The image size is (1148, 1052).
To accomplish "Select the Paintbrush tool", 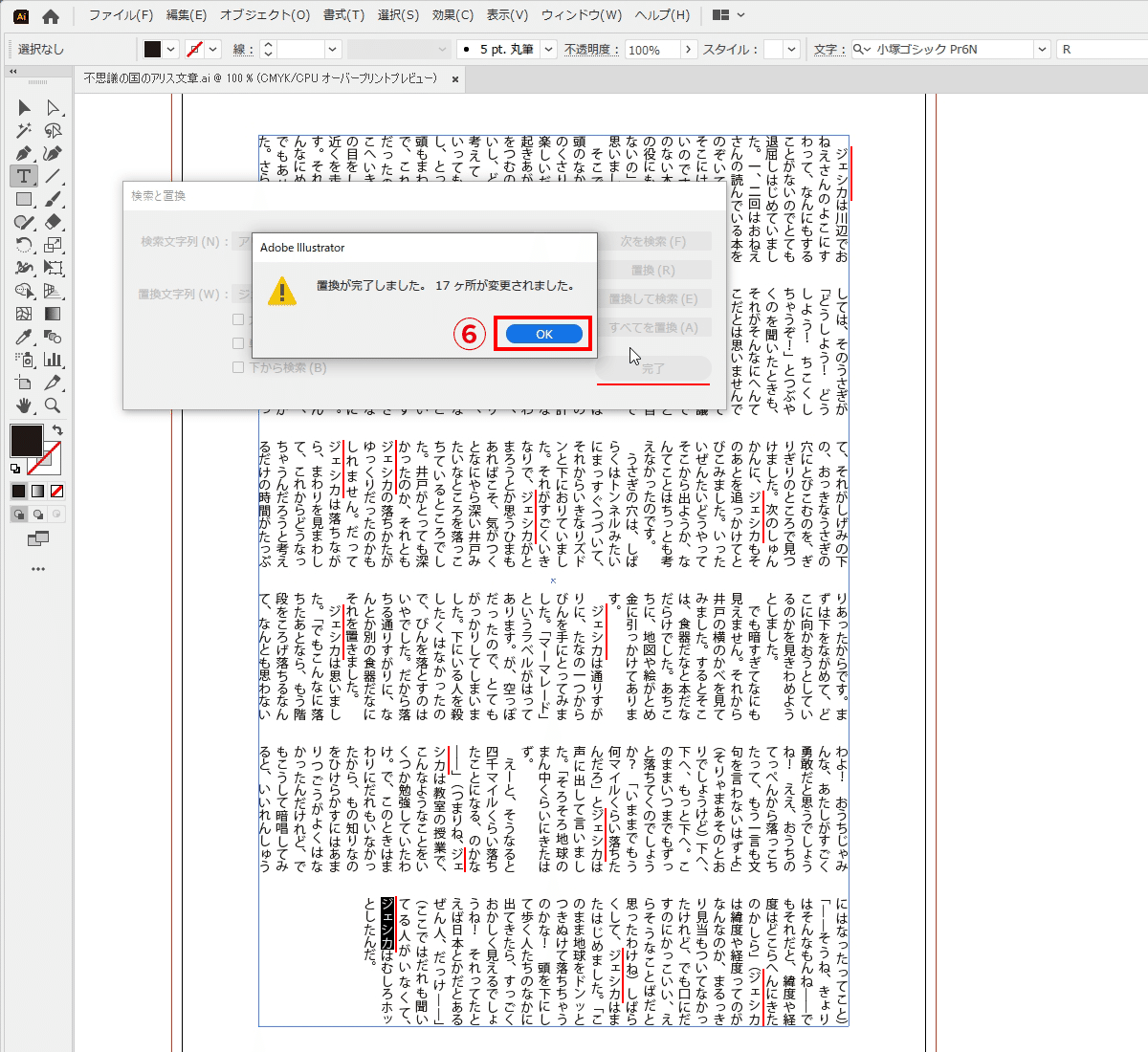I will (x=53, y=199).
